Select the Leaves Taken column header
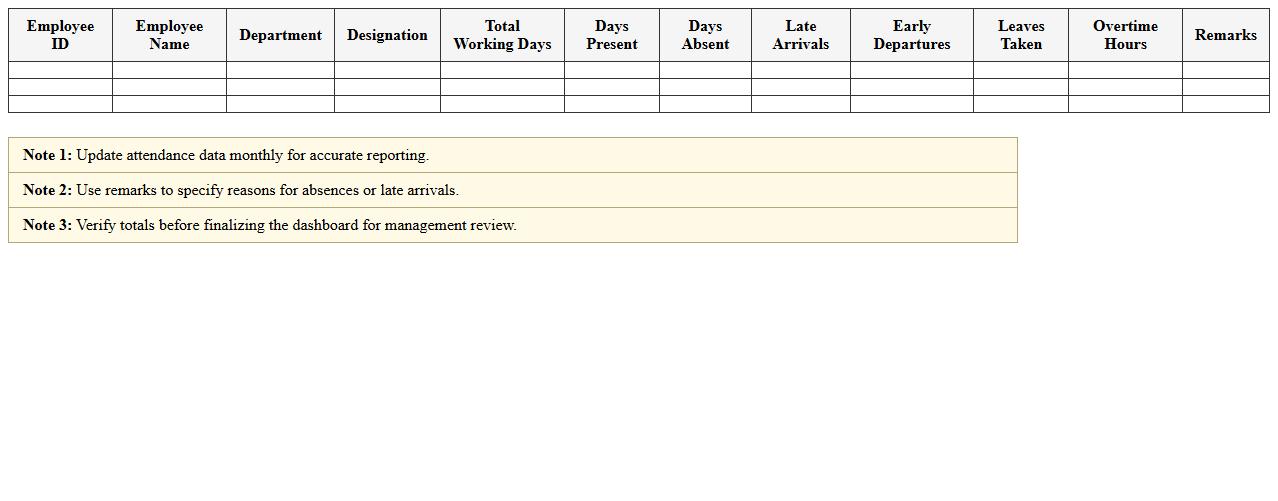Viewport: 1278px width, 501px height. pyautogui.click(x=1020, y=35)
